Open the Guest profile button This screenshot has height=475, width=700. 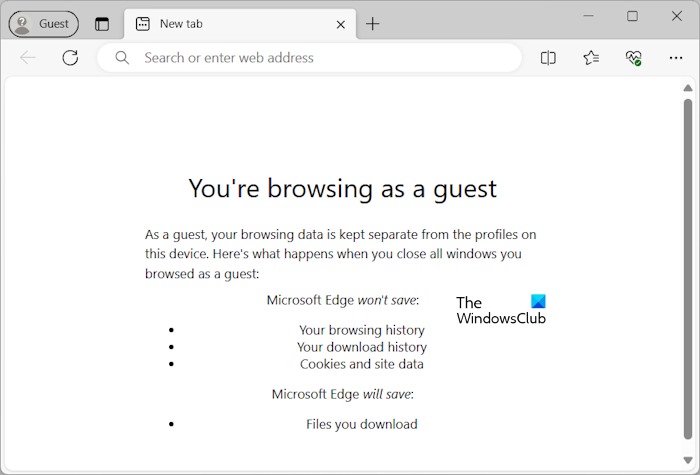(43, 24)
